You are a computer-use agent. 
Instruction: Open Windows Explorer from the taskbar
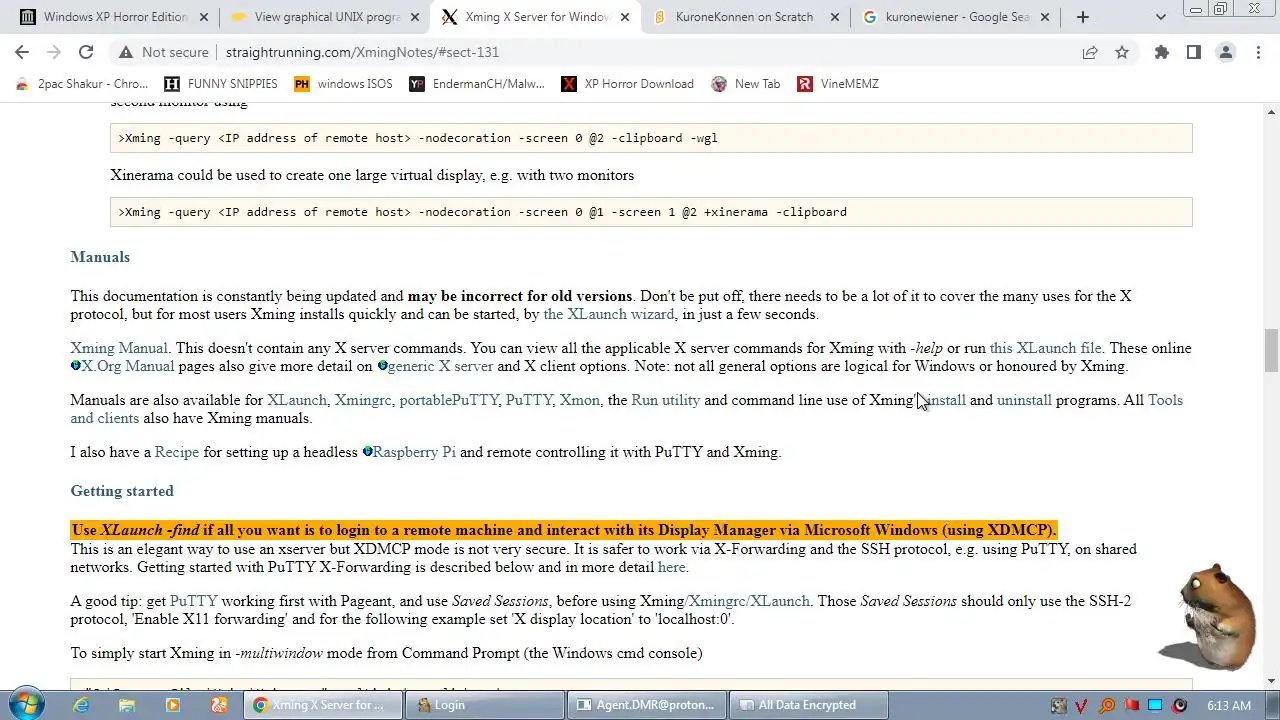pyautogui.click(x=127, y=705)
